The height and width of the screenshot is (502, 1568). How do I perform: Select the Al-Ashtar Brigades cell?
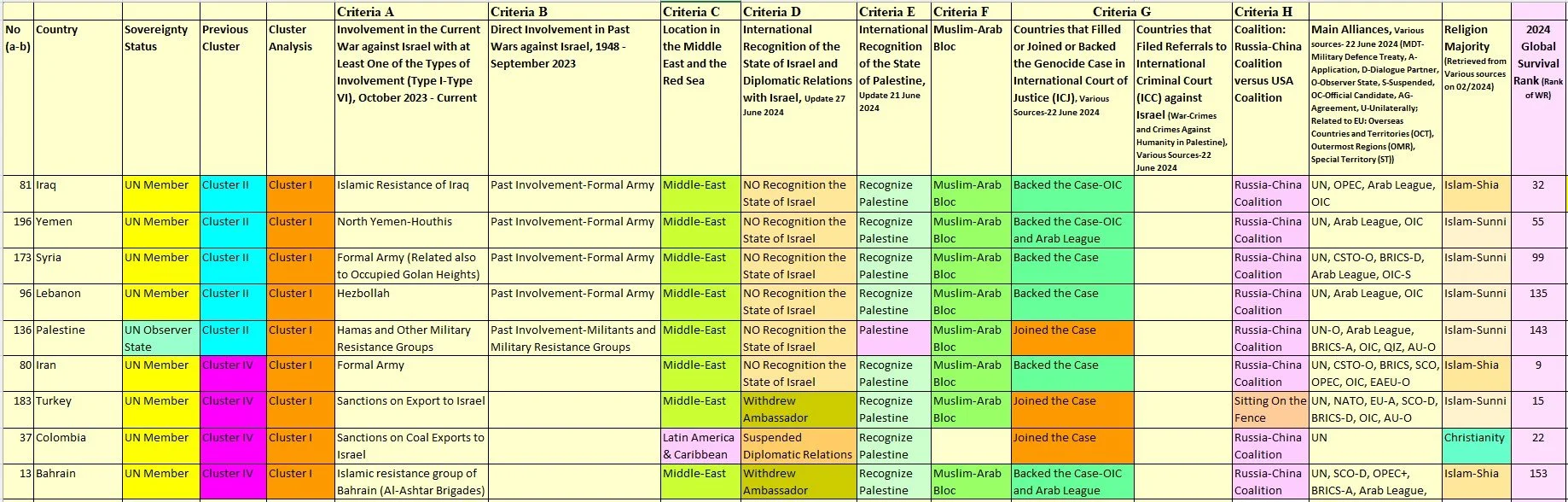411,482
